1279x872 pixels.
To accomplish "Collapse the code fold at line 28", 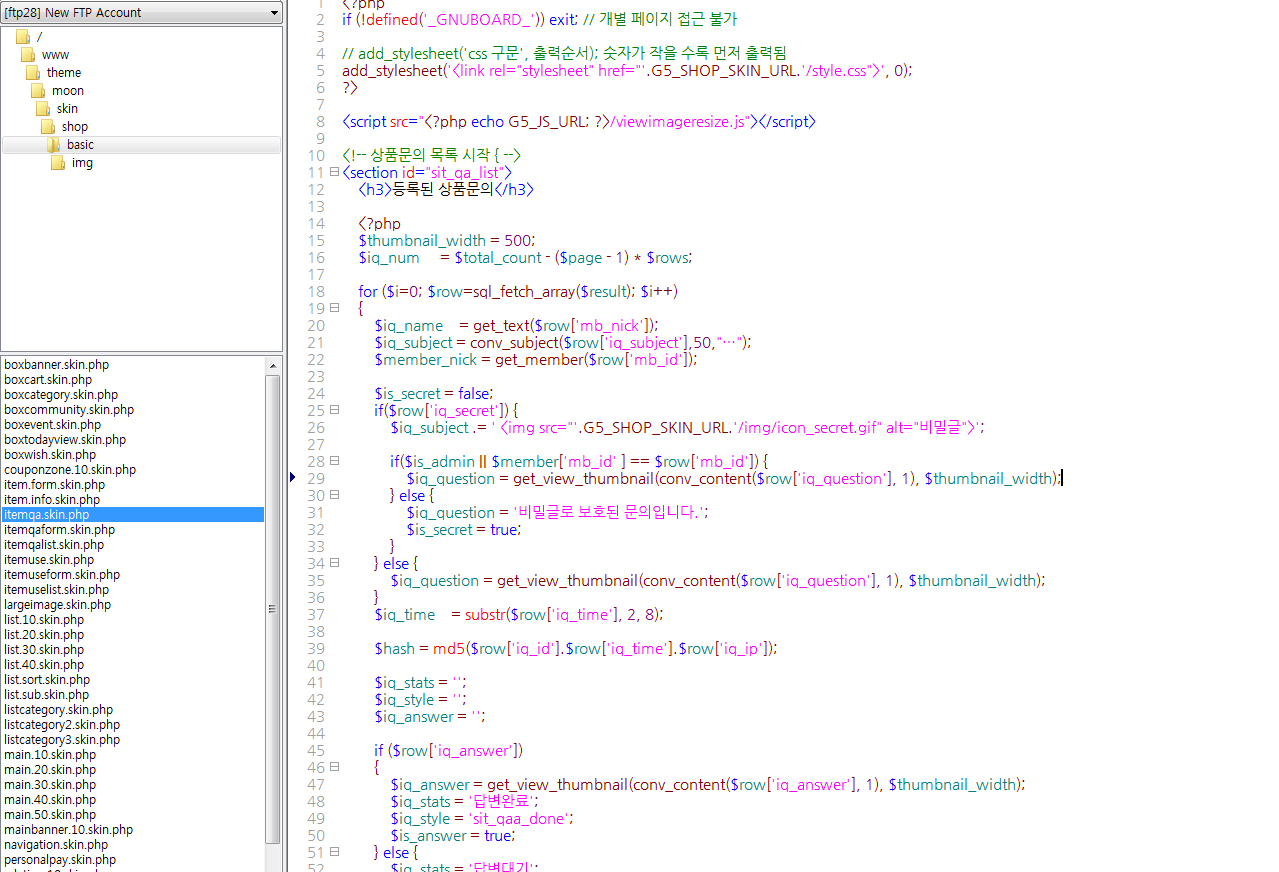I will pyautogui.click(x=334, y=461).
